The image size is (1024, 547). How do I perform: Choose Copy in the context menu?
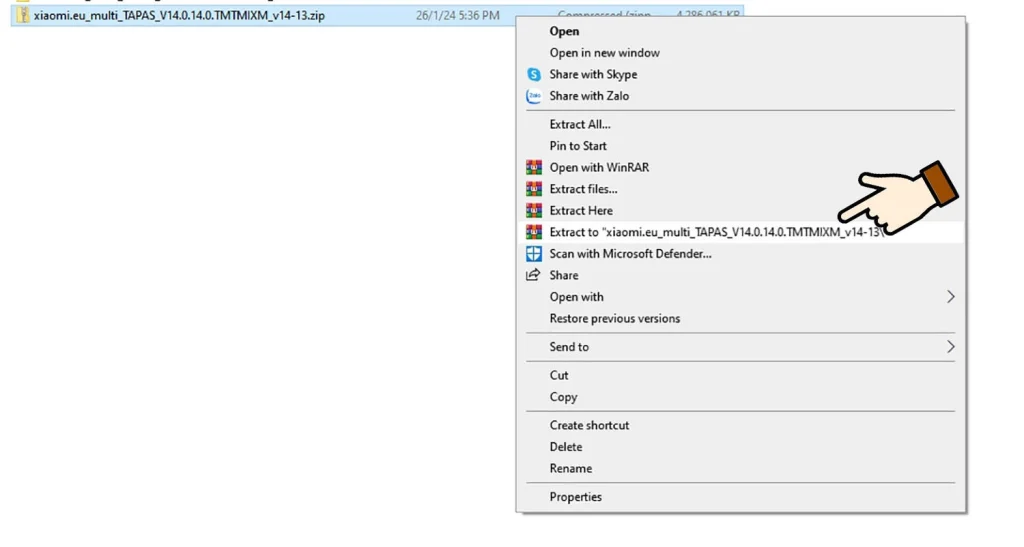point(563,397)
